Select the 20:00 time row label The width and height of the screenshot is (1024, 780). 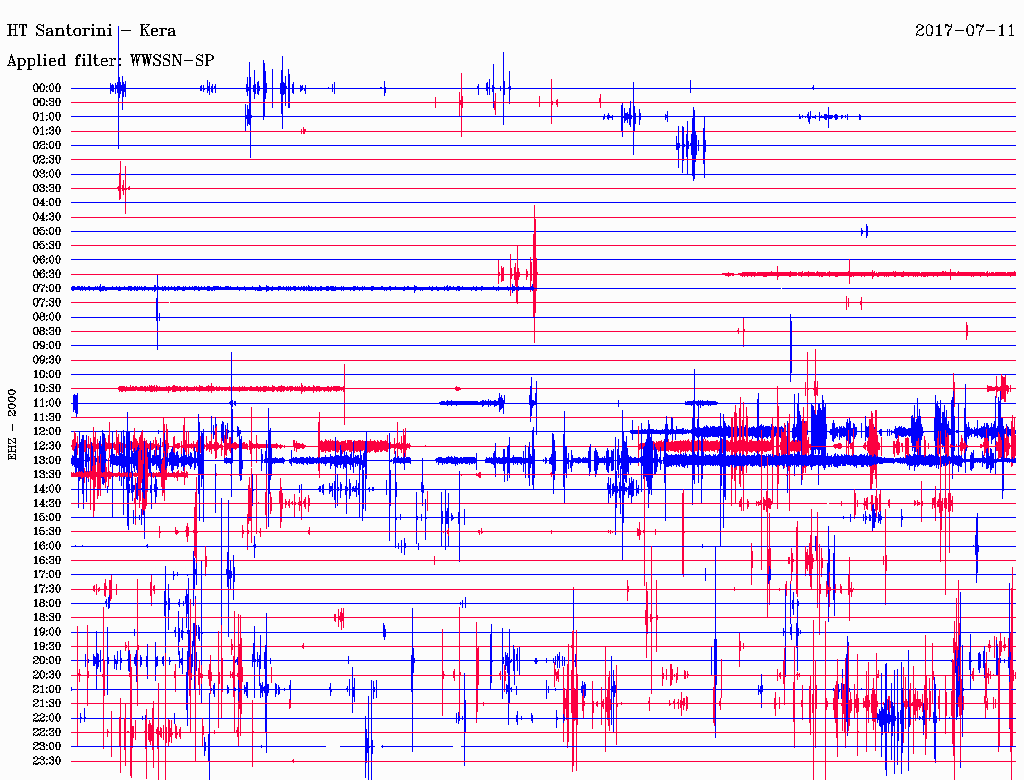click(x=47, y=660)
